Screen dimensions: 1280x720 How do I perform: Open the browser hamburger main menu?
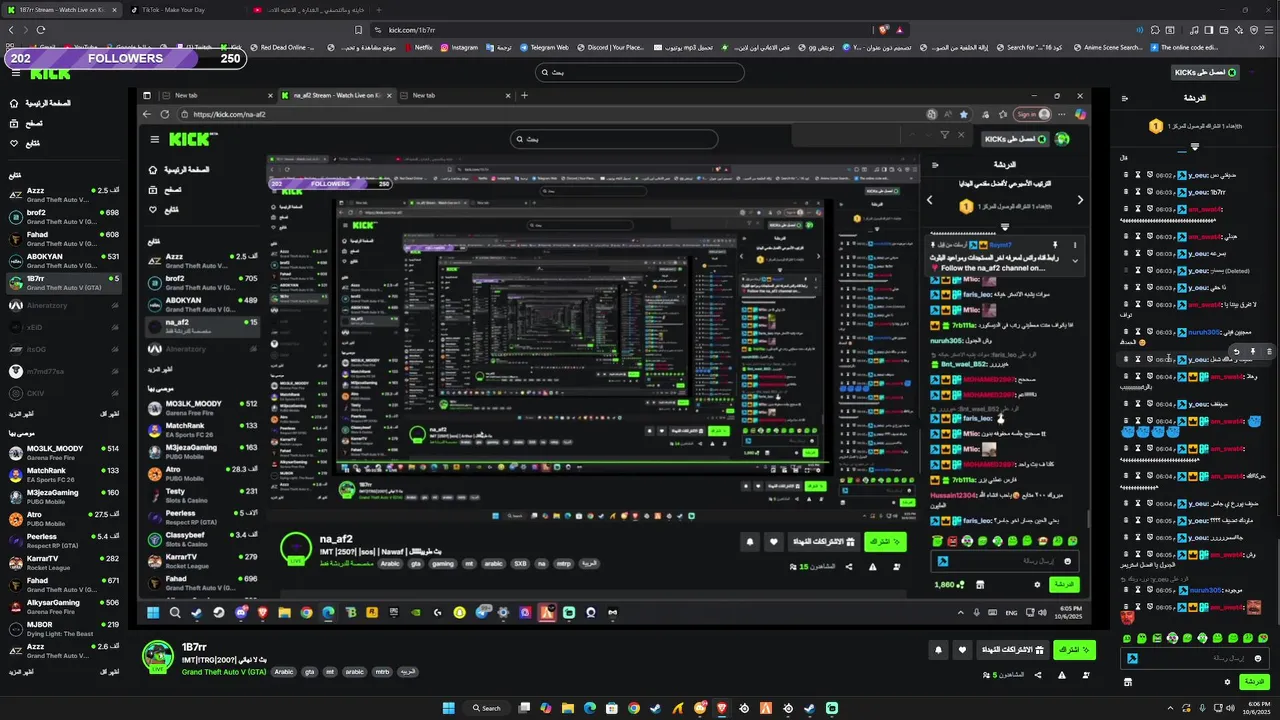1269,30
